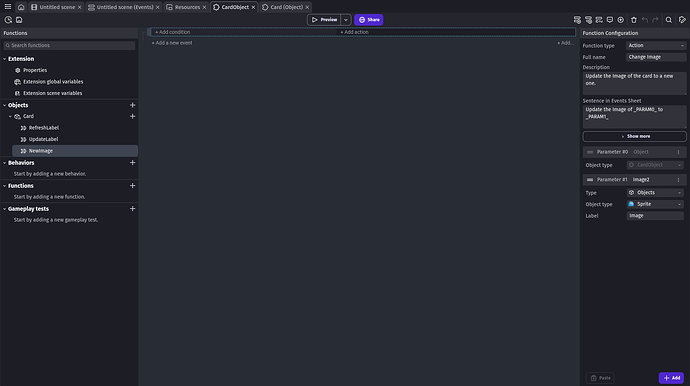Add function to Card with plus

click(x=132, y=117)
